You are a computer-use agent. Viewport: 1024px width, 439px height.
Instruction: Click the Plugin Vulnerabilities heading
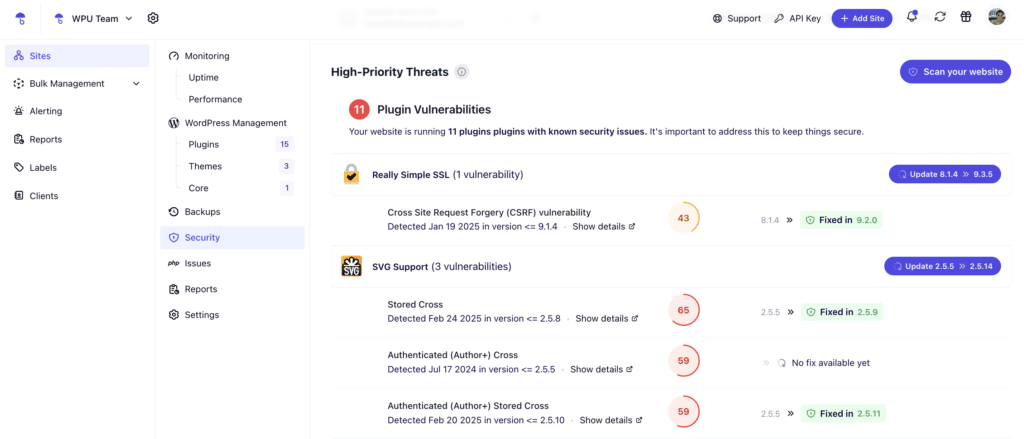click(x=434, y=110)
